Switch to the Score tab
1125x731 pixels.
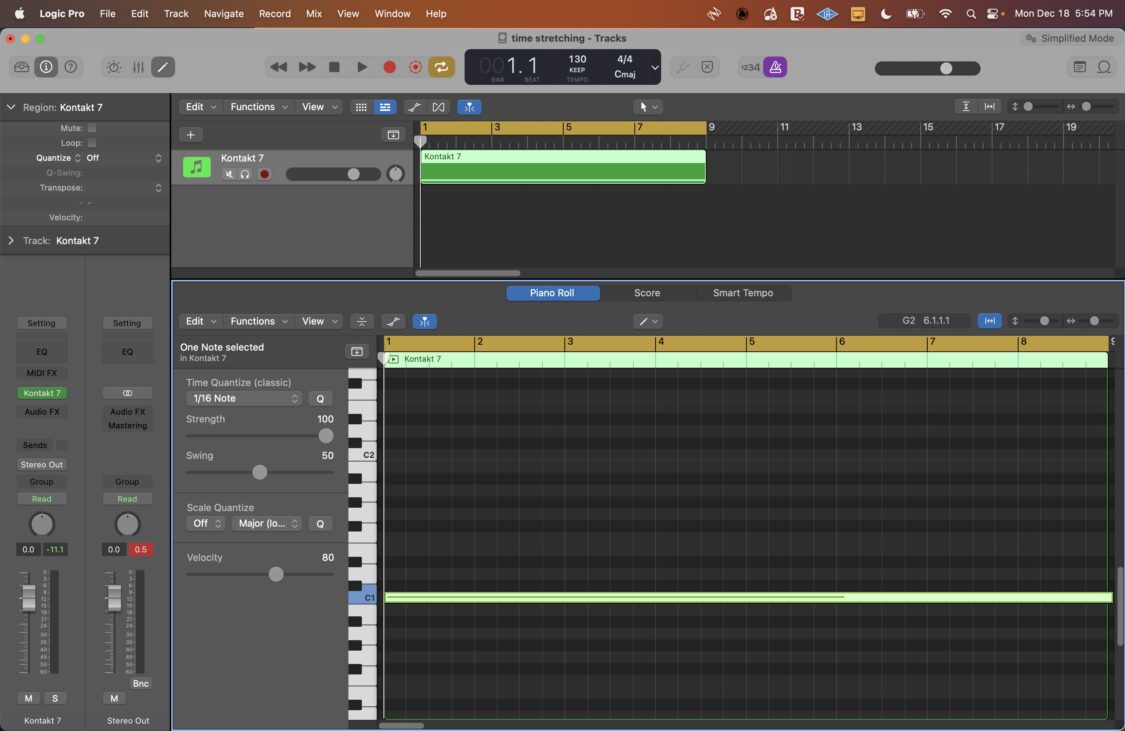click(647, 292)
